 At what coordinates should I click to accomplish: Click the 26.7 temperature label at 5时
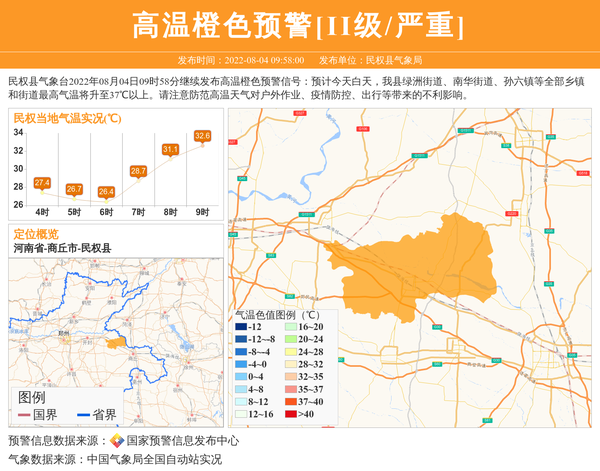click(x=74, y=189)
